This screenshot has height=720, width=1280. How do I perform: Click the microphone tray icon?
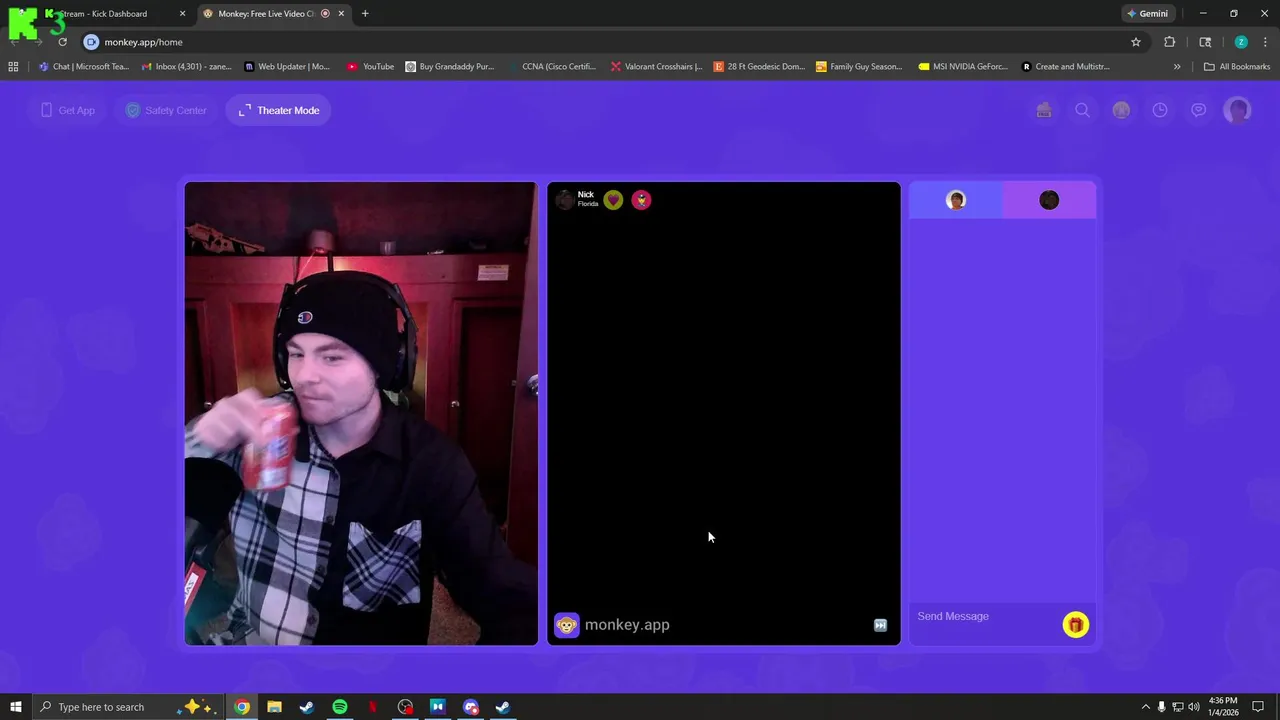coord(1161,707)
